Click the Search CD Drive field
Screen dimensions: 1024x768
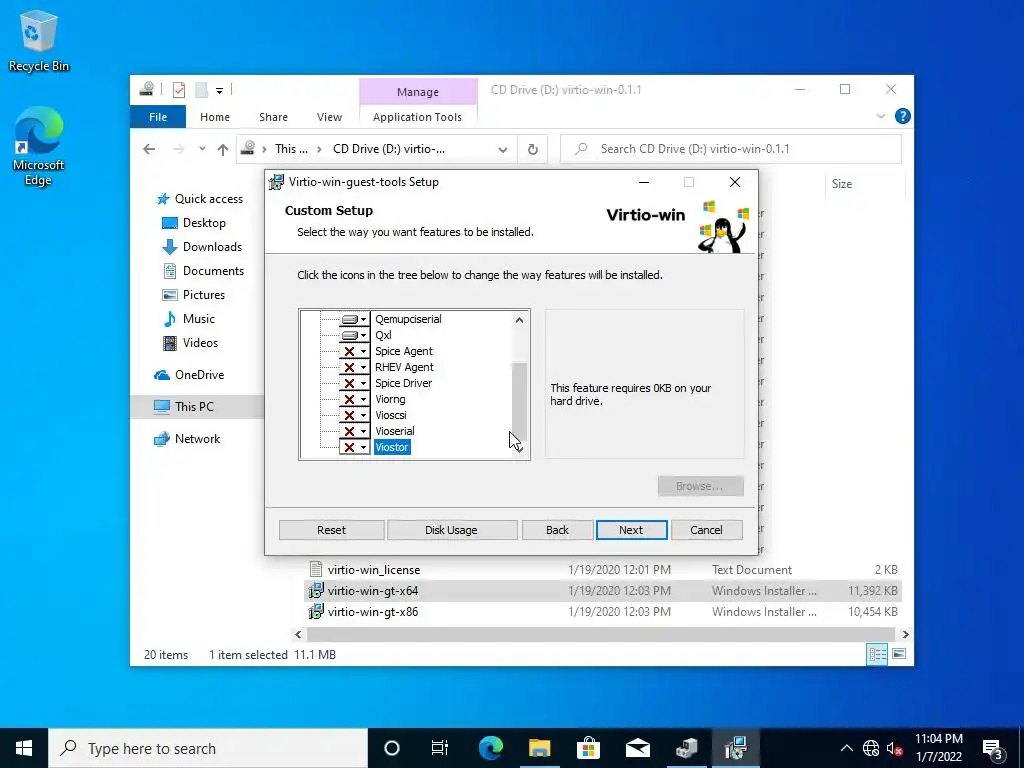coord(731,149)
